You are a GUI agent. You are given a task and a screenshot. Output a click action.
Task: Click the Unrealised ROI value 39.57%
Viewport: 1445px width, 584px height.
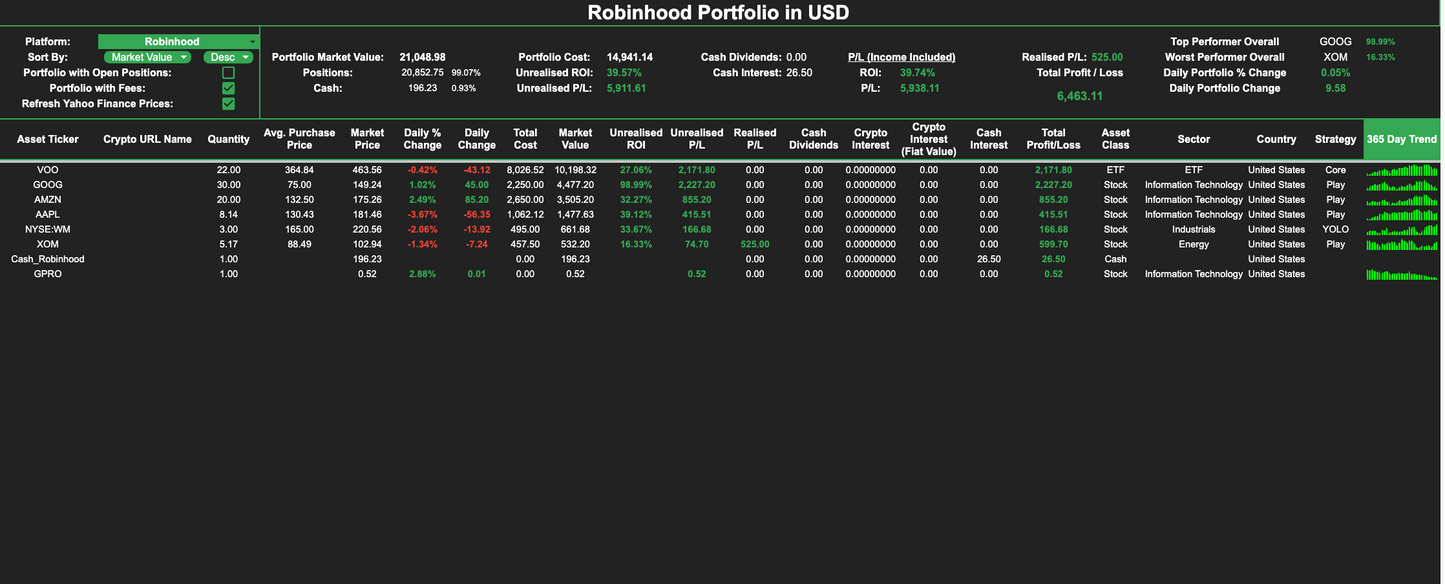pyautogui.click(x=626, y=73)
